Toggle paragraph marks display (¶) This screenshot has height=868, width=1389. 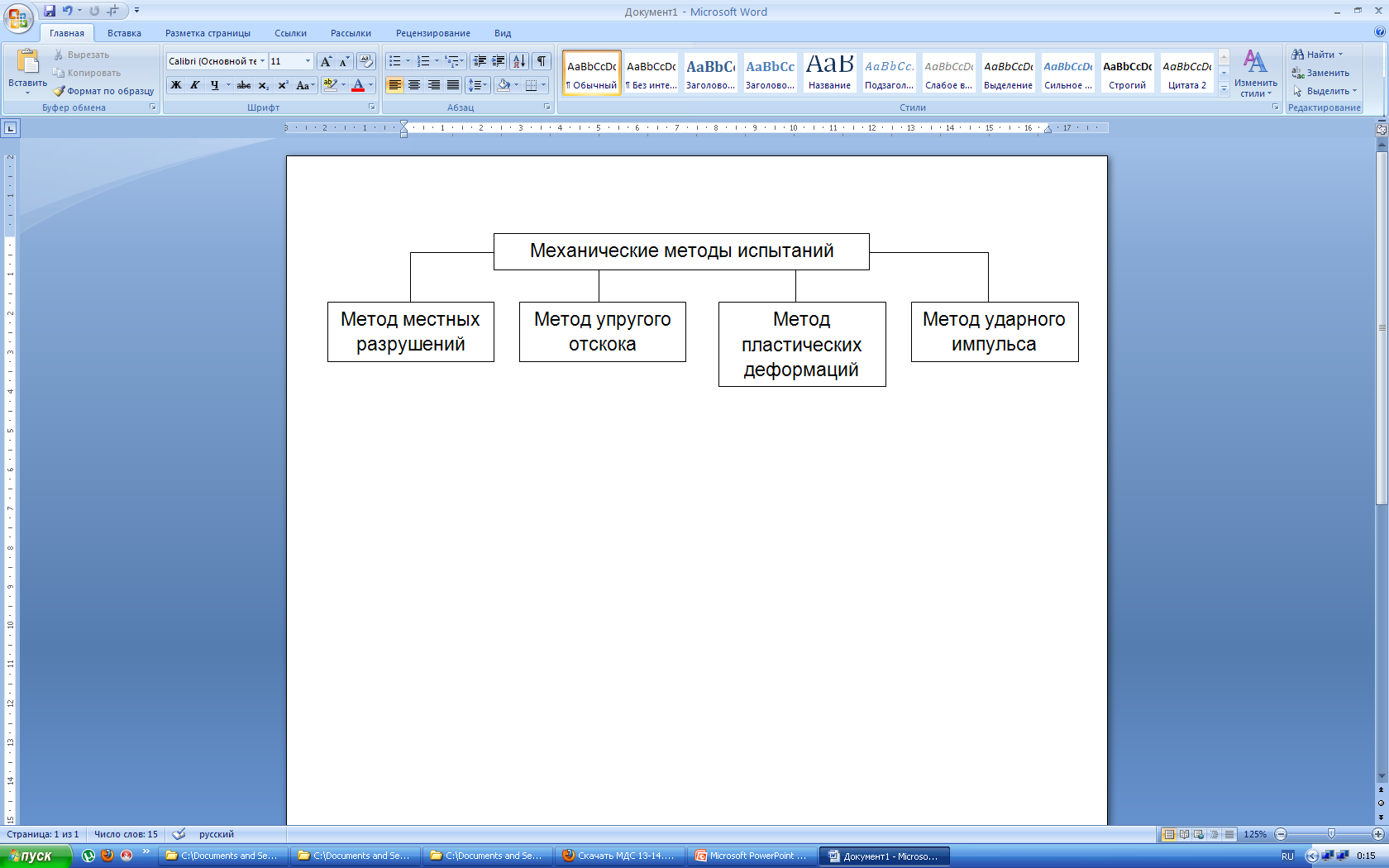(x=542, y=61)
